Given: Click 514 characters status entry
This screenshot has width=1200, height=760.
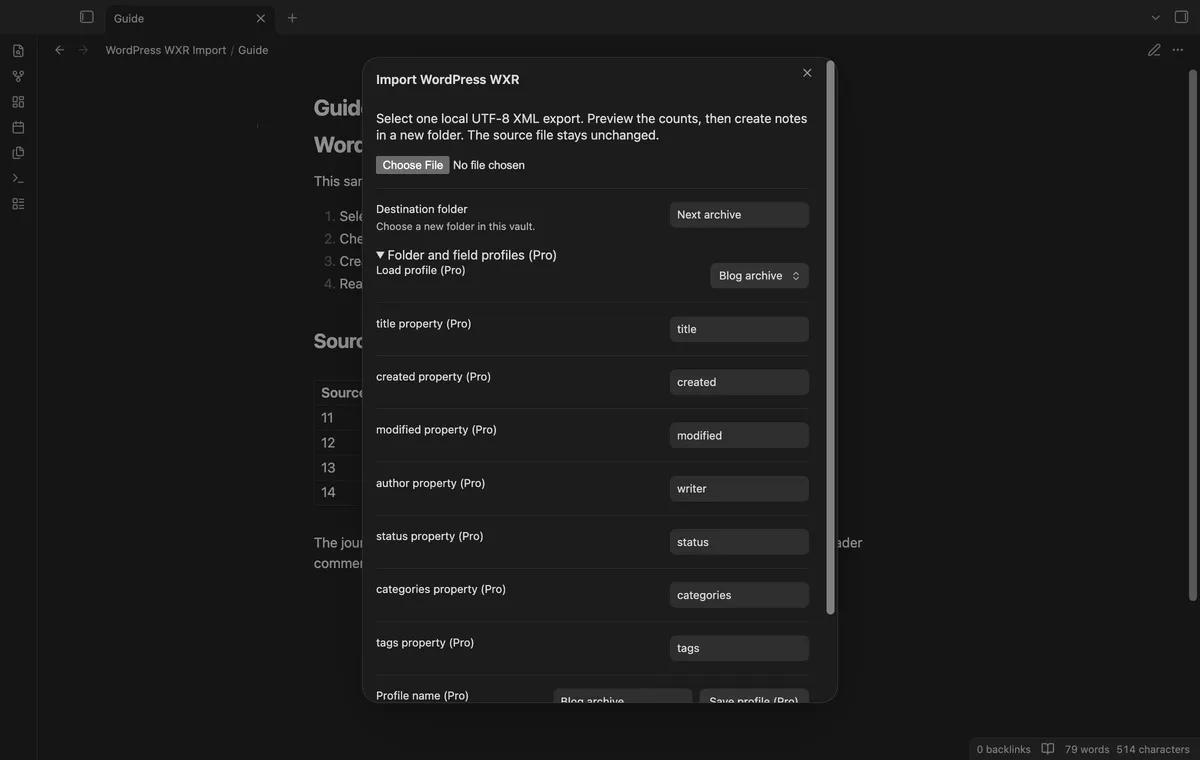Looking at the screenshot, I should 1153,749.
